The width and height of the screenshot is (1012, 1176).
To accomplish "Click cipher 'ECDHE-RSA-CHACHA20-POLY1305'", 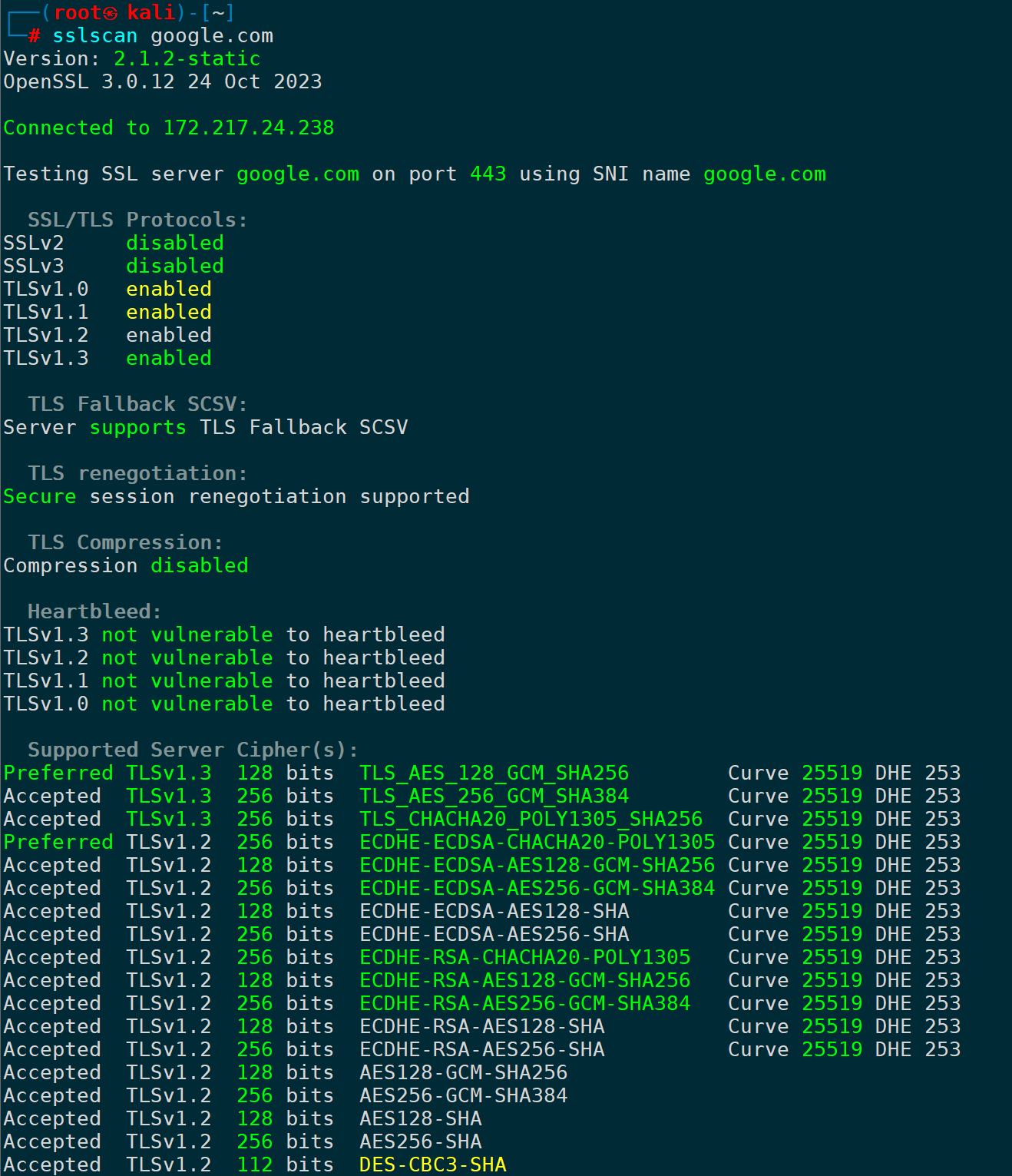I will [525, 958].
